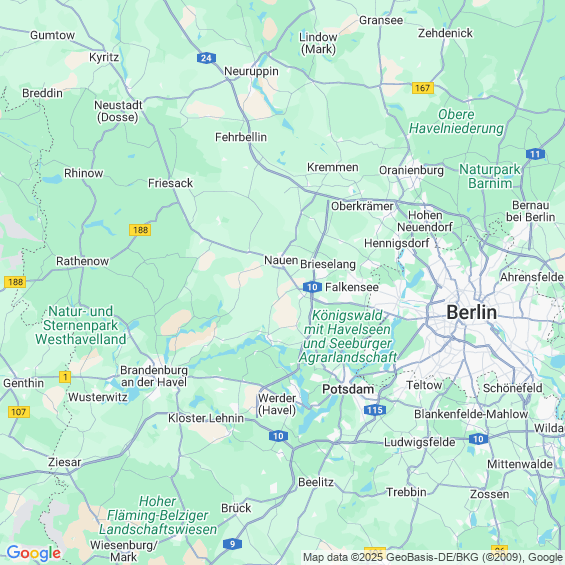
Task: Click the Rathenow town label
Action: click(82, 261)
